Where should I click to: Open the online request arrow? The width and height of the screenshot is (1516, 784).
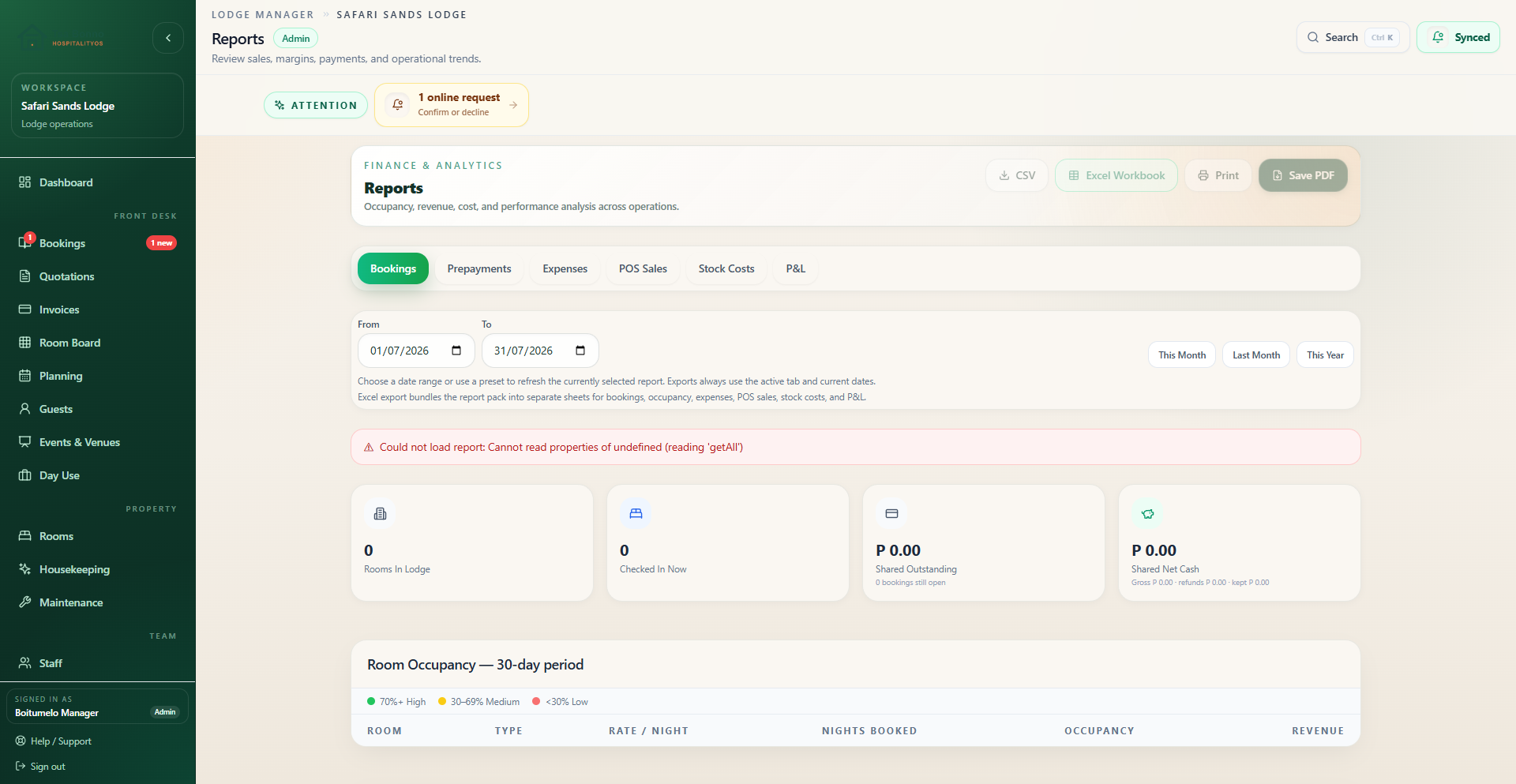tap(513, 105)
